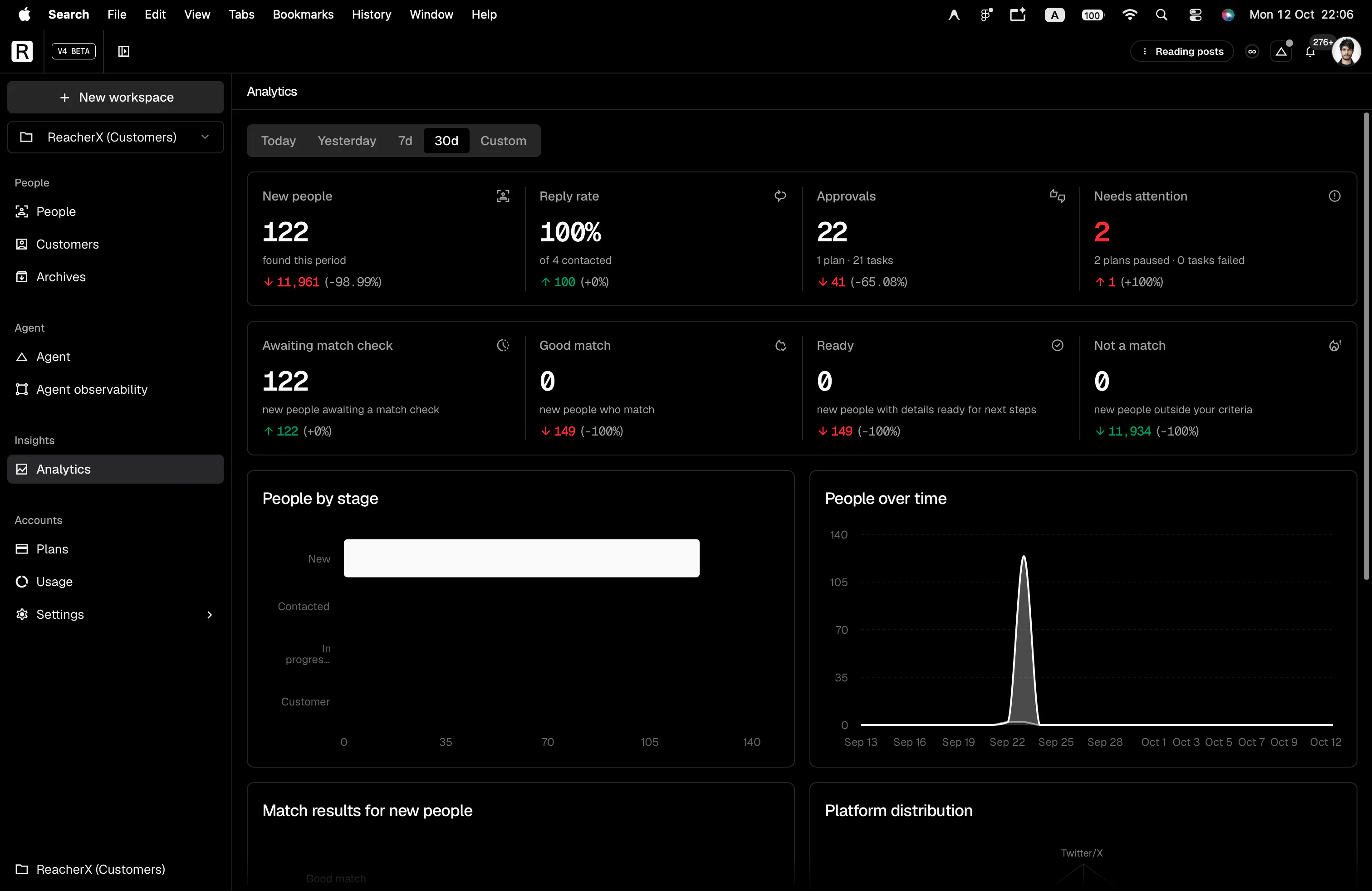Open the Analytics sidebar item
1372x891 pixels.
(115, 469)
